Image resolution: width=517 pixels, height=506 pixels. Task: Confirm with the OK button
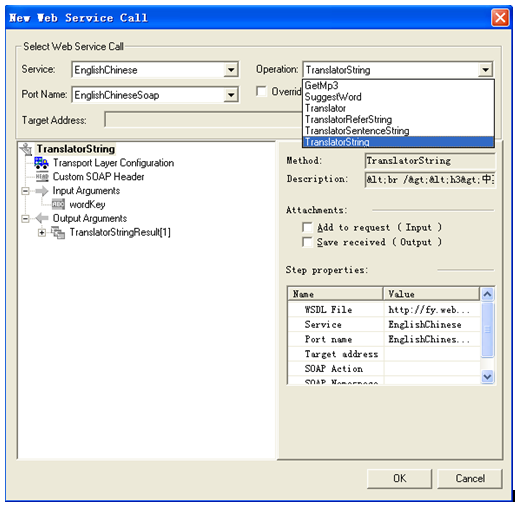click(399, 479)
